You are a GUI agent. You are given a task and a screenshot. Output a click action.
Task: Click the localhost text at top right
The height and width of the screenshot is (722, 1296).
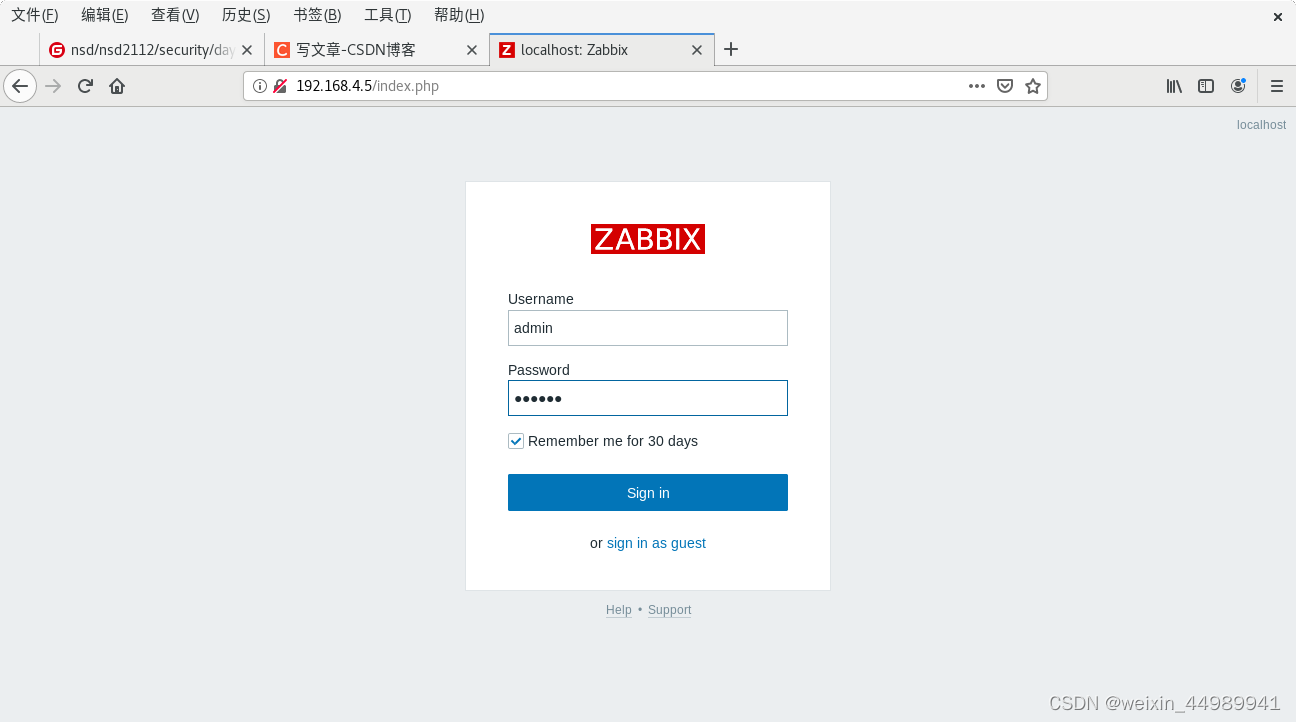coord(1261,125)
